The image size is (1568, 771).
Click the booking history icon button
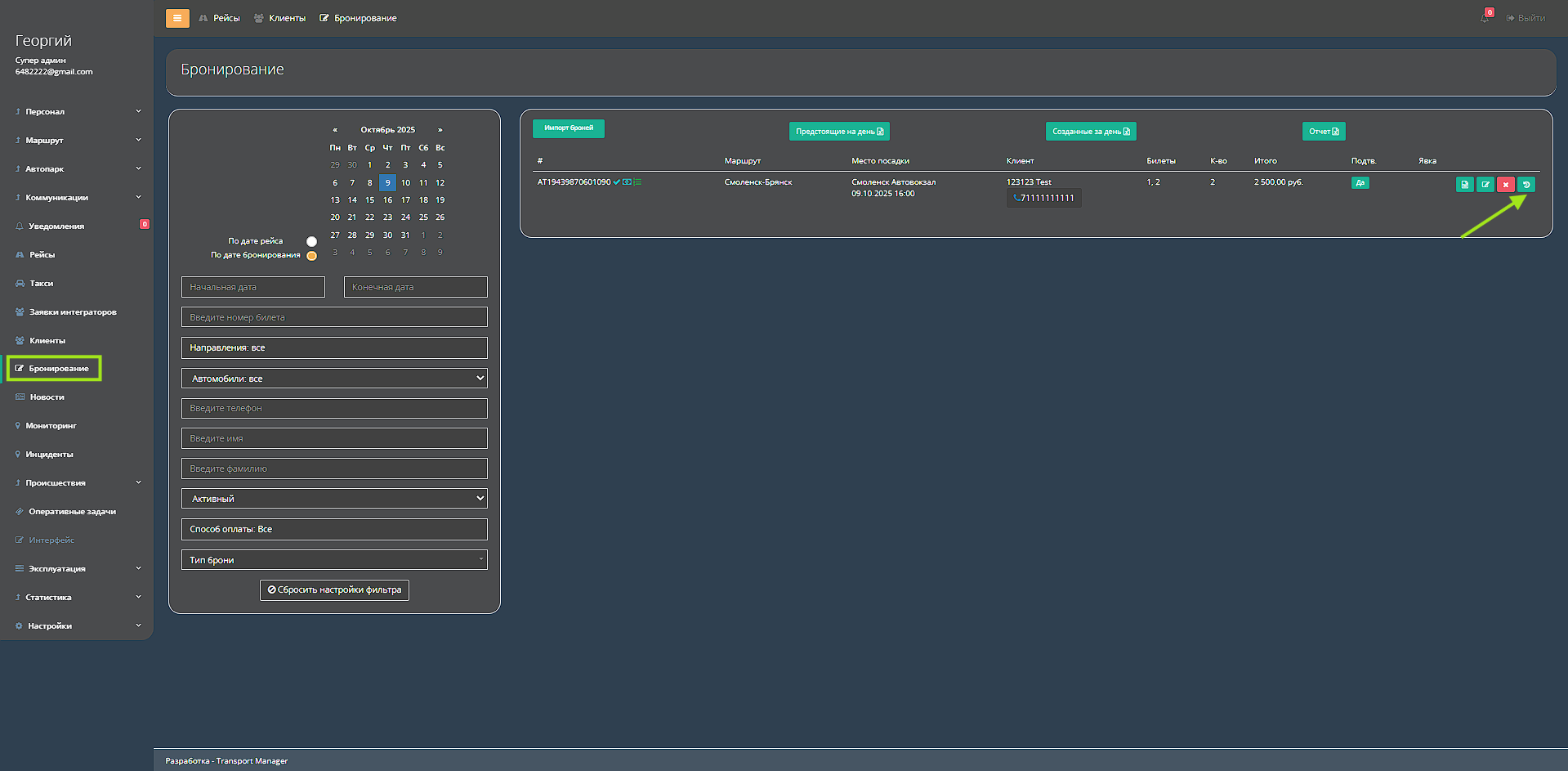[x=1526, y=185]
